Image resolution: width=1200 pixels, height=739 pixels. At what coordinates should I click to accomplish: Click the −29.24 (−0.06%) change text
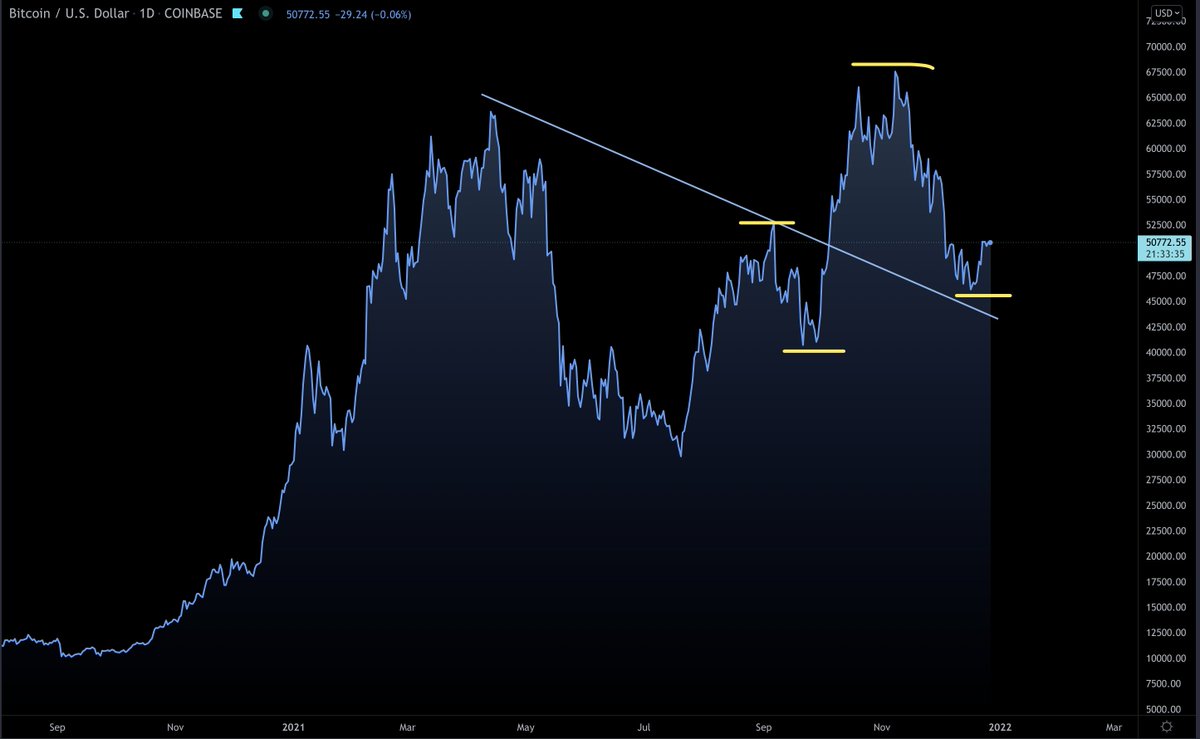tap(373, 15)
